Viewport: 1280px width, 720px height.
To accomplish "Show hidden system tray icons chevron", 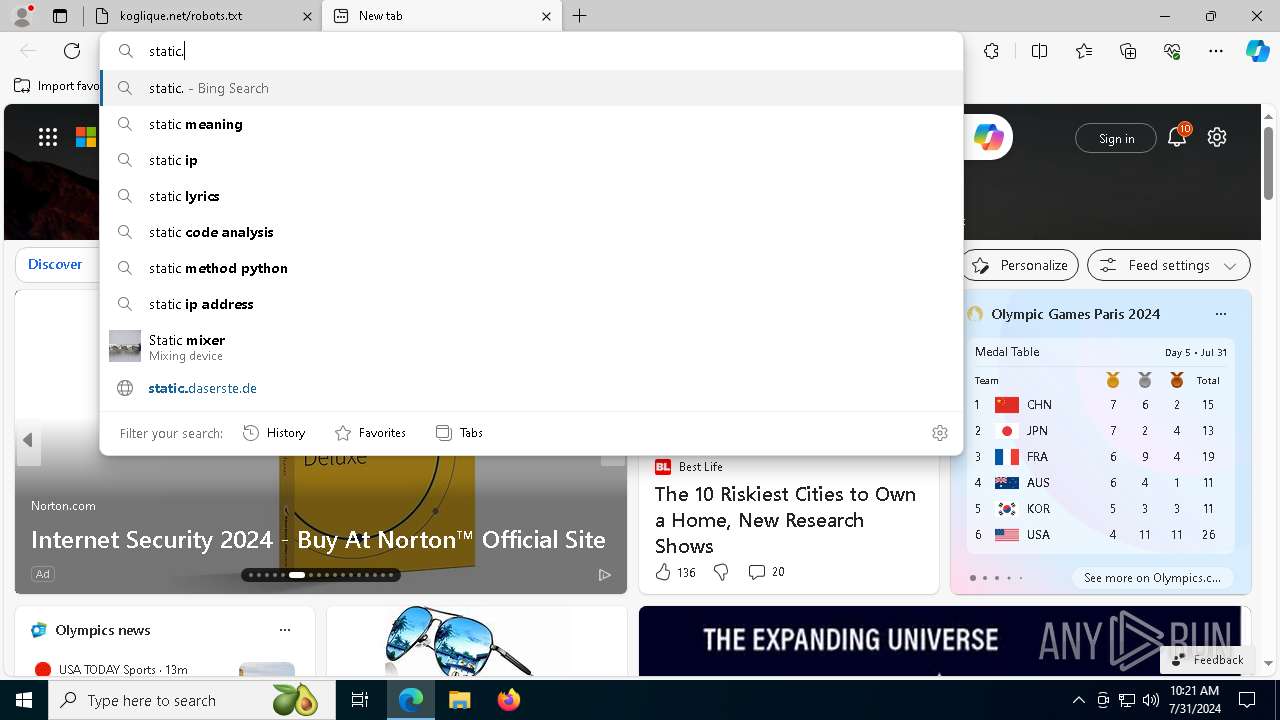I will [x=1078, y=700].
